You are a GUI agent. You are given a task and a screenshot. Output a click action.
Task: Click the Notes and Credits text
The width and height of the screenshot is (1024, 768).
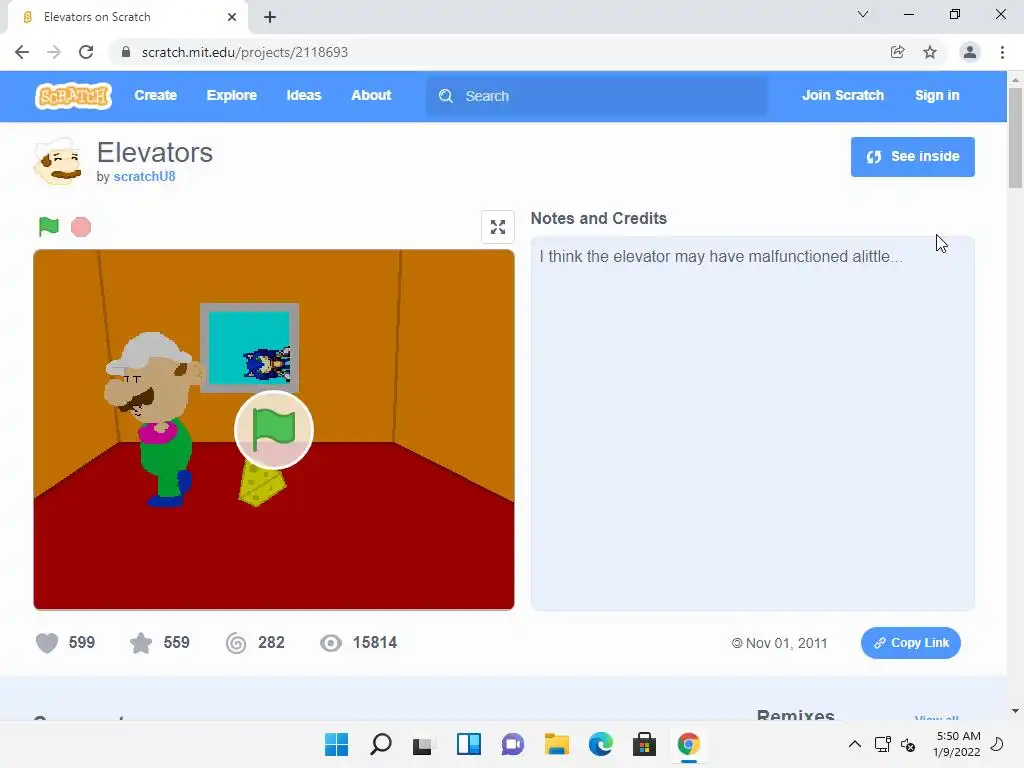tap(721, 257)
